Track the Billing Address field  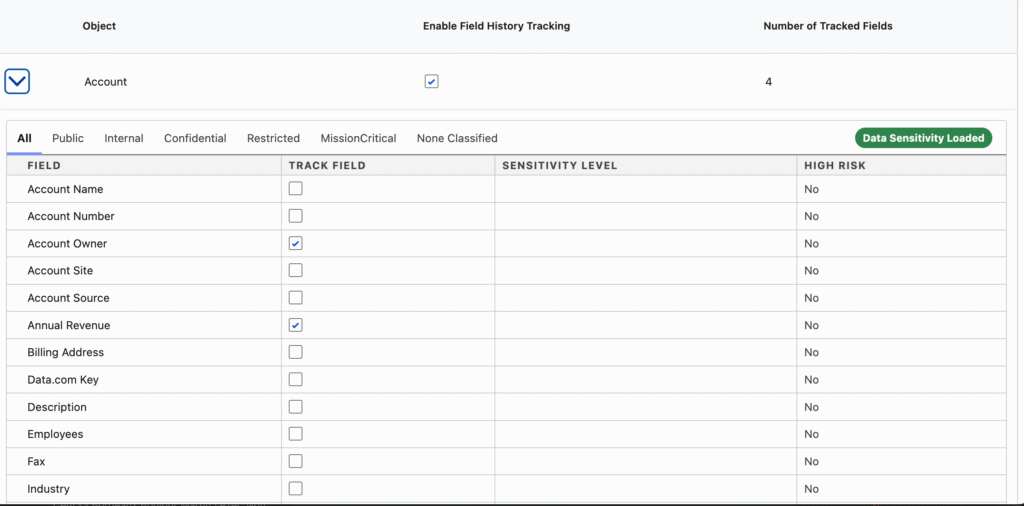(x=295, y=352)
